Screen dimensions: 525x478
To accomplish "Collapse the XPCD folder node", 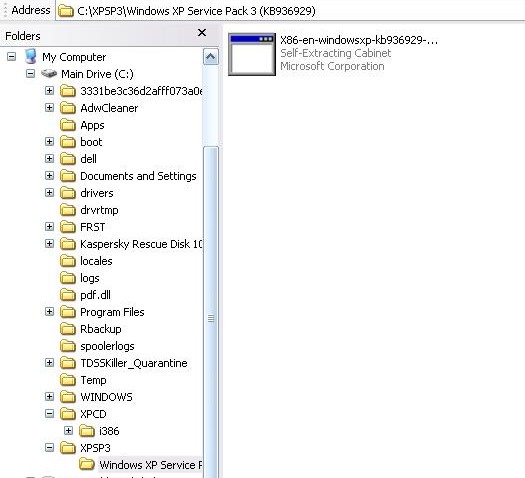I will point(49,414).
